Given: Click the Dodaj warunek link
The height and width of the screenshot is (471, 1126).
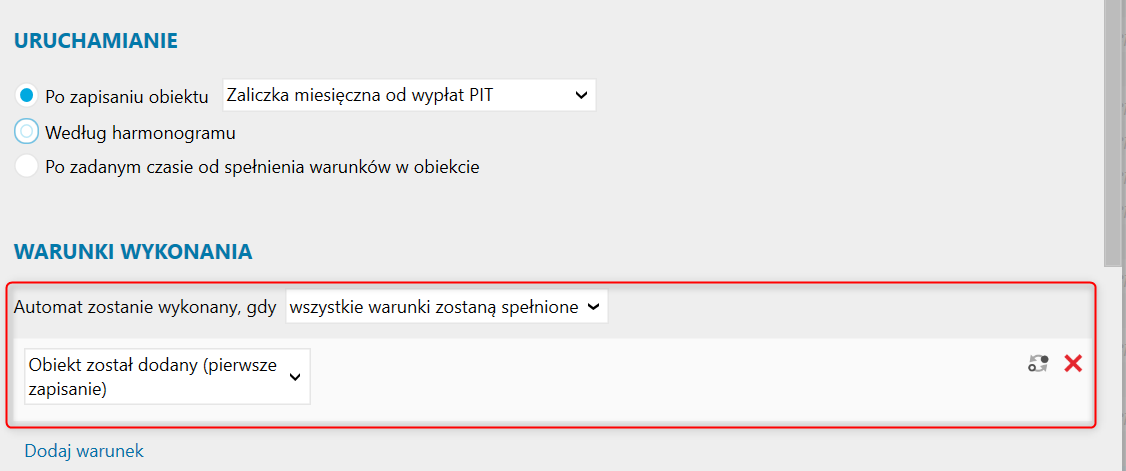Looking at the screenshot, I should [x=84, y=451].
